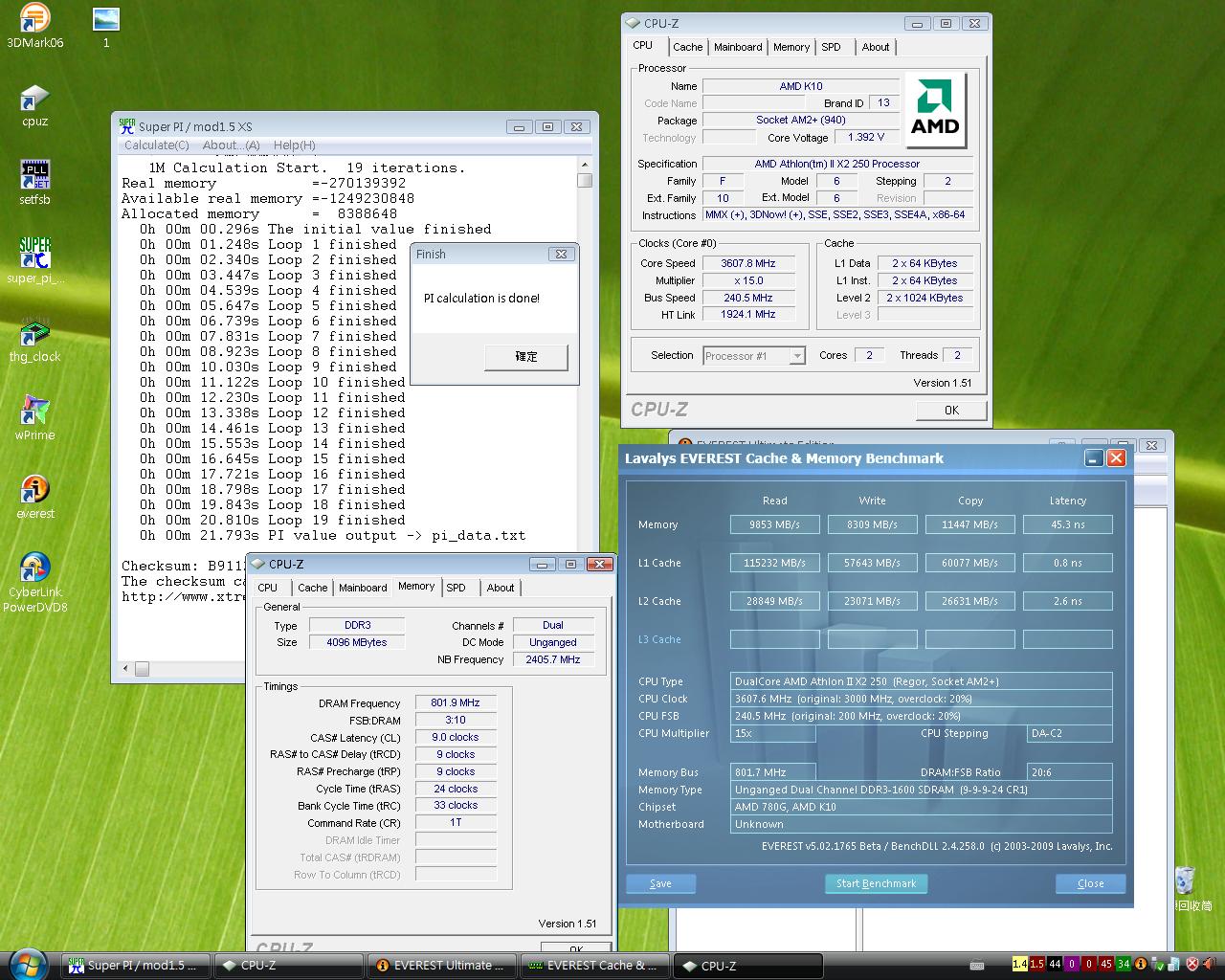The image size is (1225, 980).
Task: Open About...(A) menu in Super PI
Action: pyautogui.click(x=231, y=145)
